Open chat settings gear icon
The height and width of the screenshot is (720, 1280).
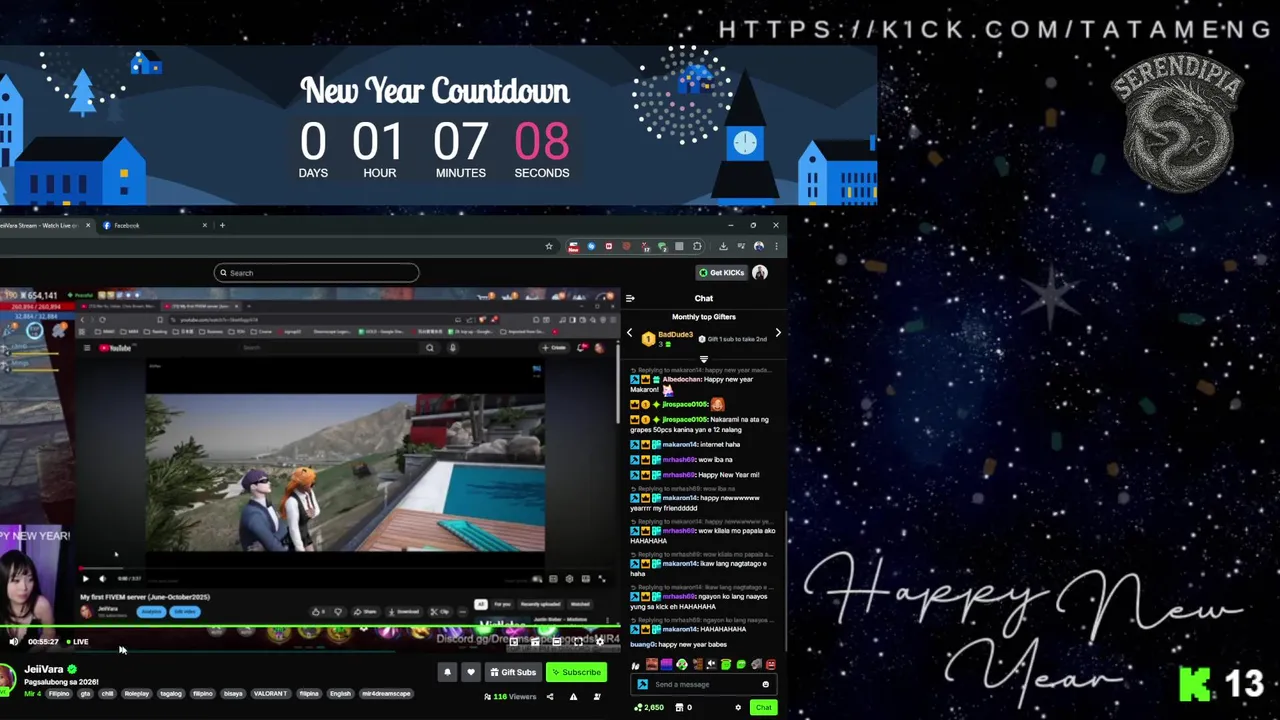click(738, 708)
